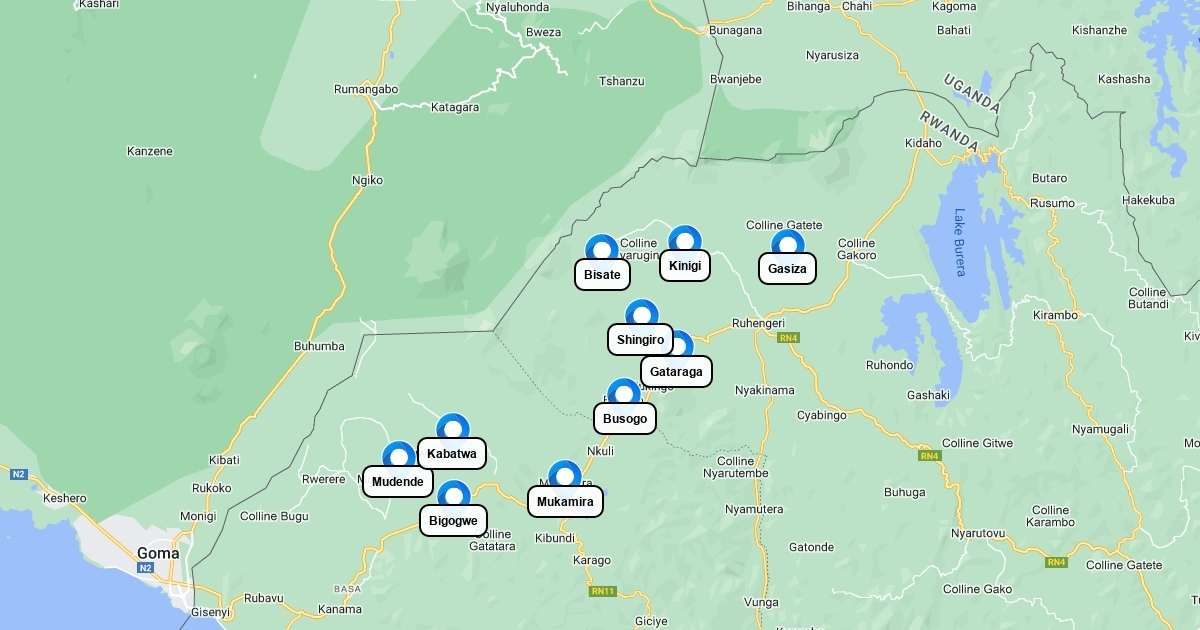Click the blue pin above Bisate label
Viewport: 1200px width, 630px height.
coord(601,249)
